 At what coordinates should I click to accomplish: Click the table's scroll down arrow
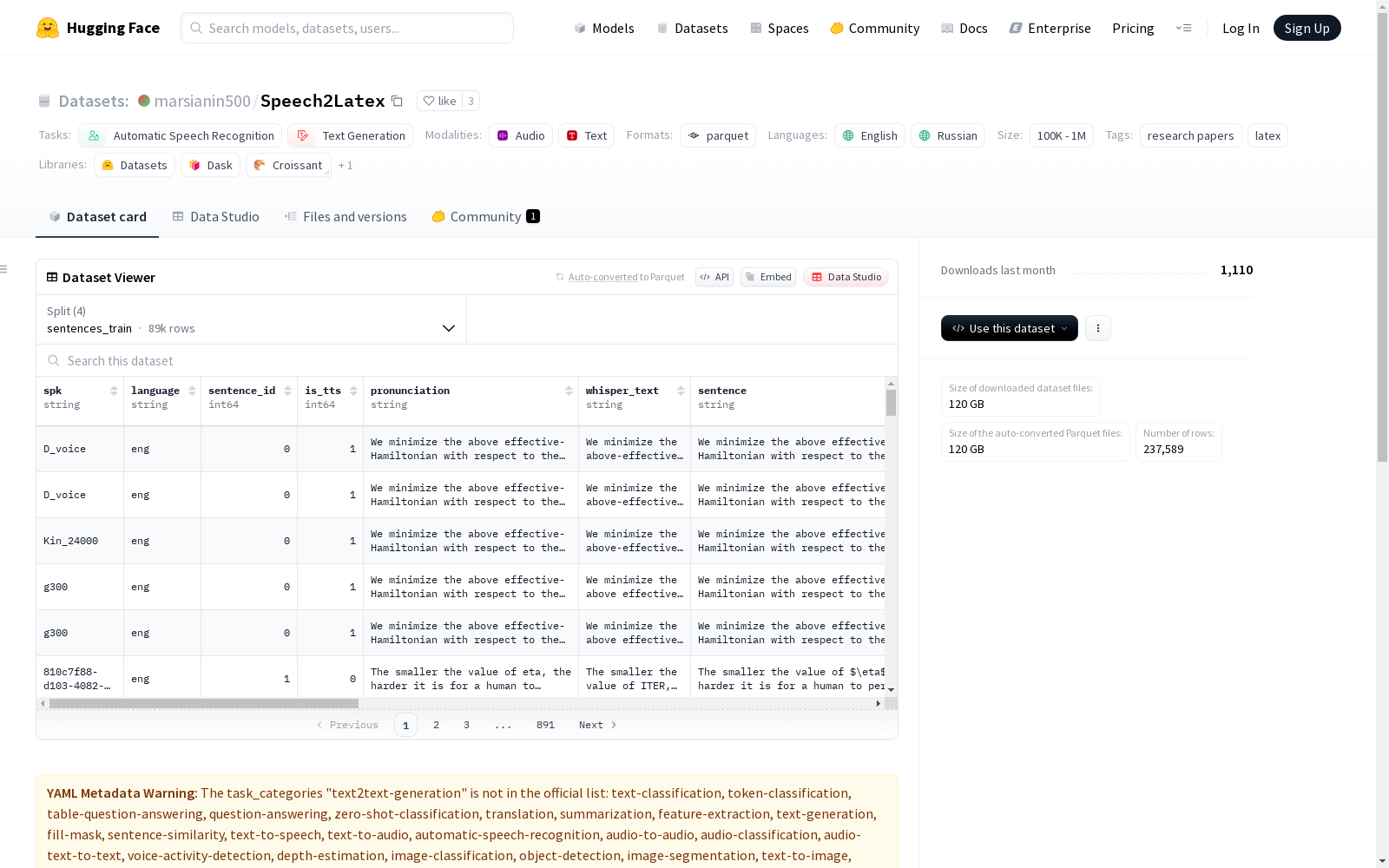click(x=891, y=690)
